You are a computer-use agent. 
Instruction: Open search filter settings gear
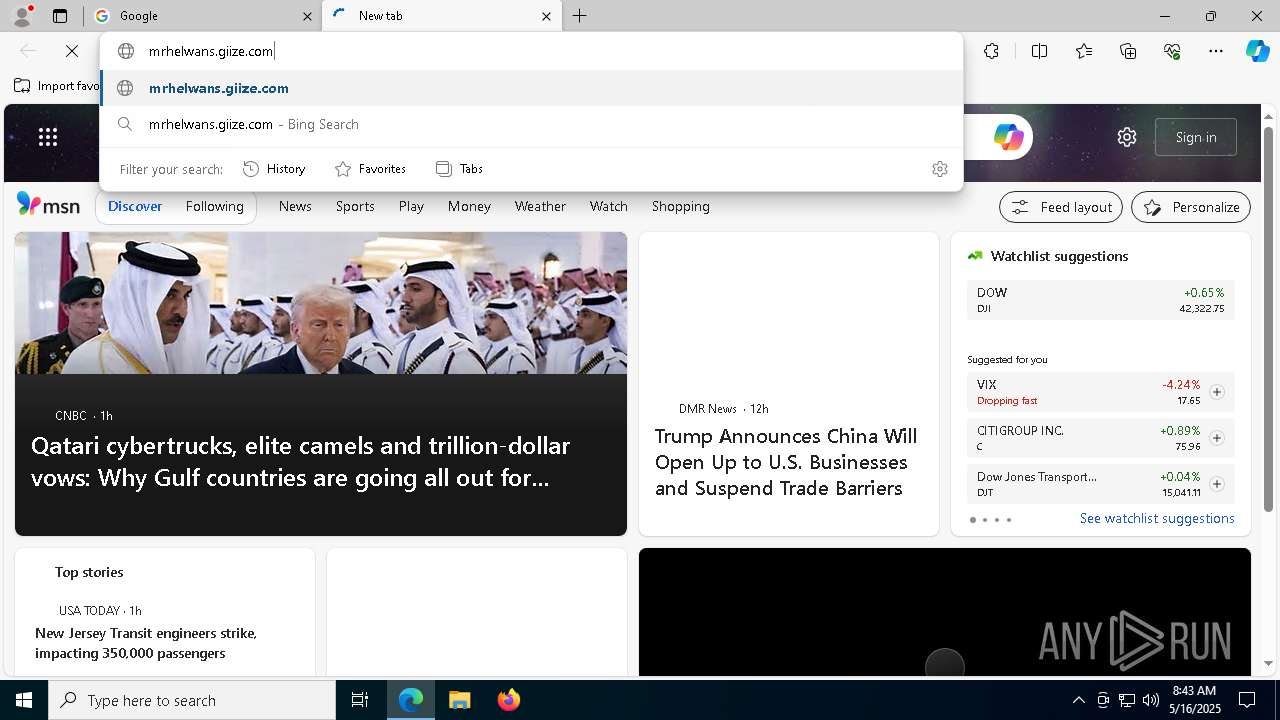[939, 169]
